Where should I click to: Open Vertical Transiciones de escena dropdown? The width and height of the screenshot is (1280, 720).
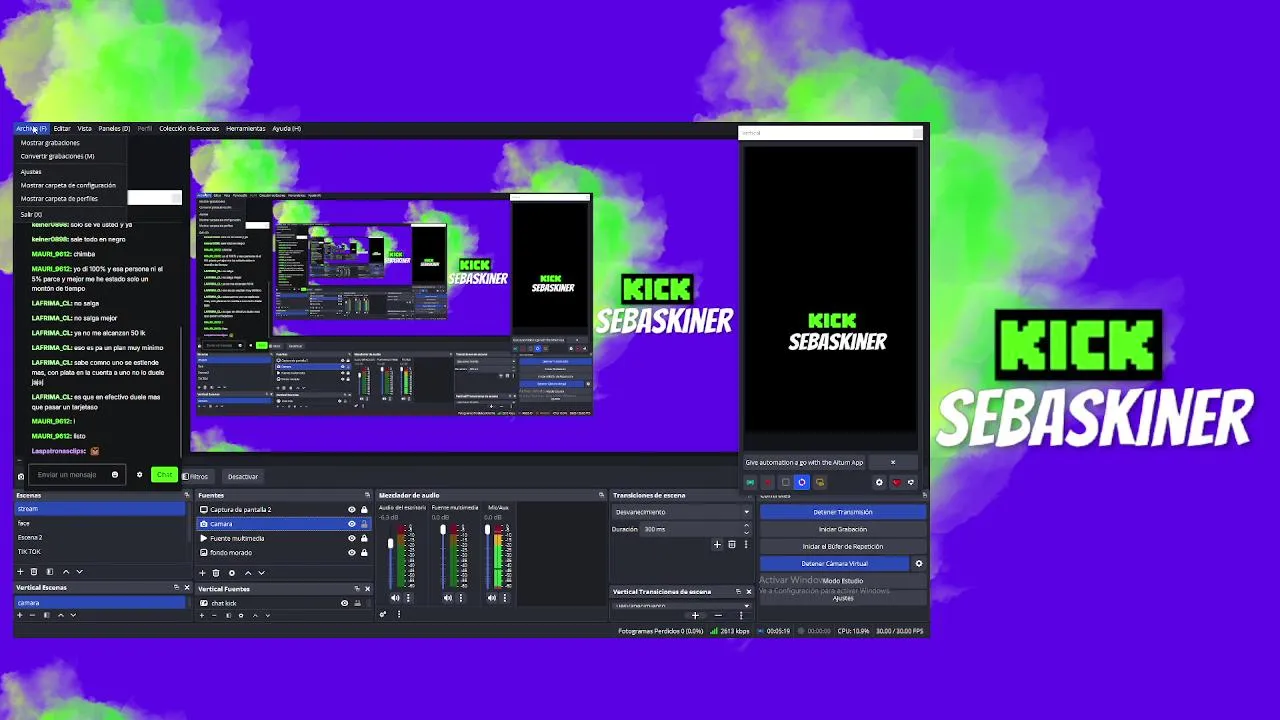tap(682, 606)
